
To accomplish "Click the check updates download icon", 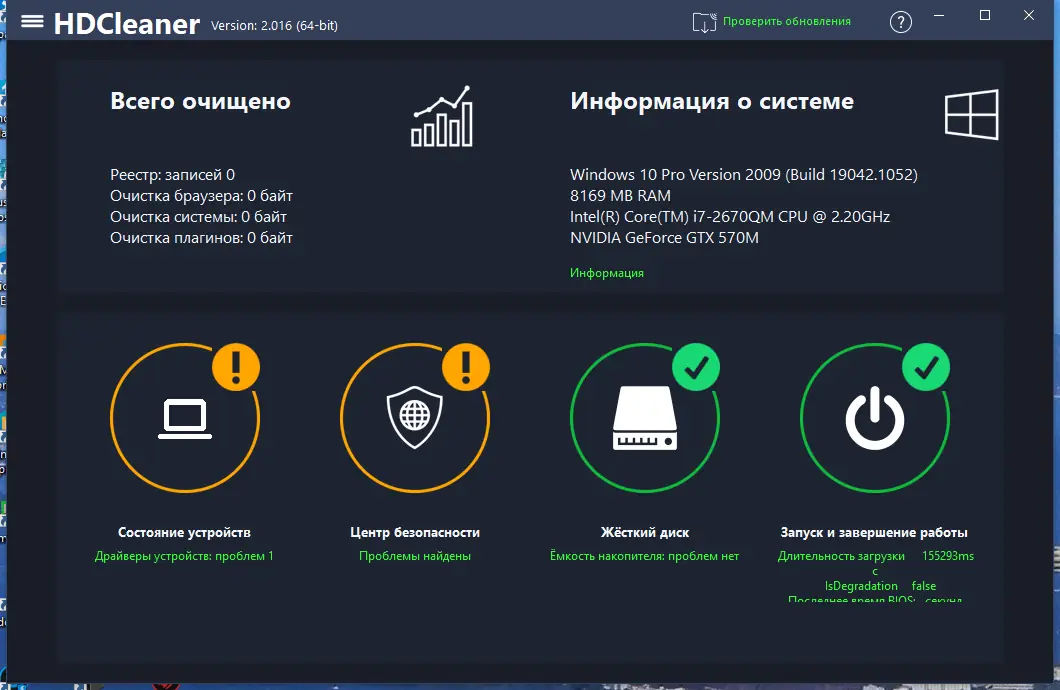I will pos(704,22).
